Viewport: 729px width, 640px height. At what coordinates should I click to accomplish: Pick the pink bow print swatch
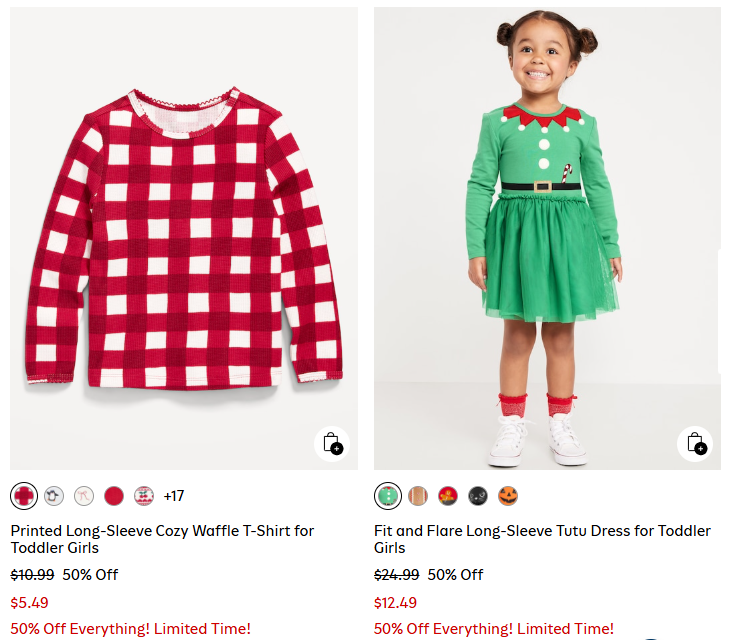coord(84,495)
